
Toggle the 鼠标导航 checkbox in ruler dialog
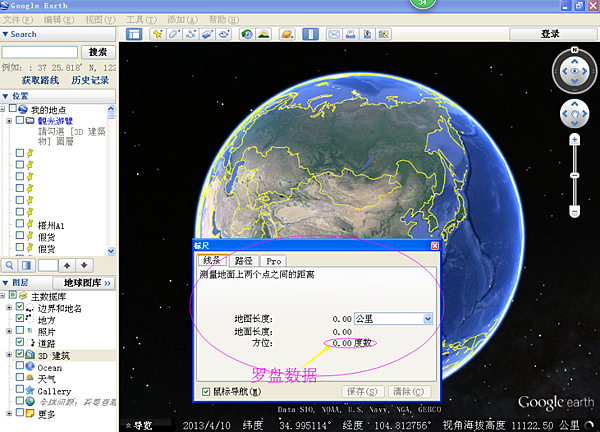click(x=206, y=391)
